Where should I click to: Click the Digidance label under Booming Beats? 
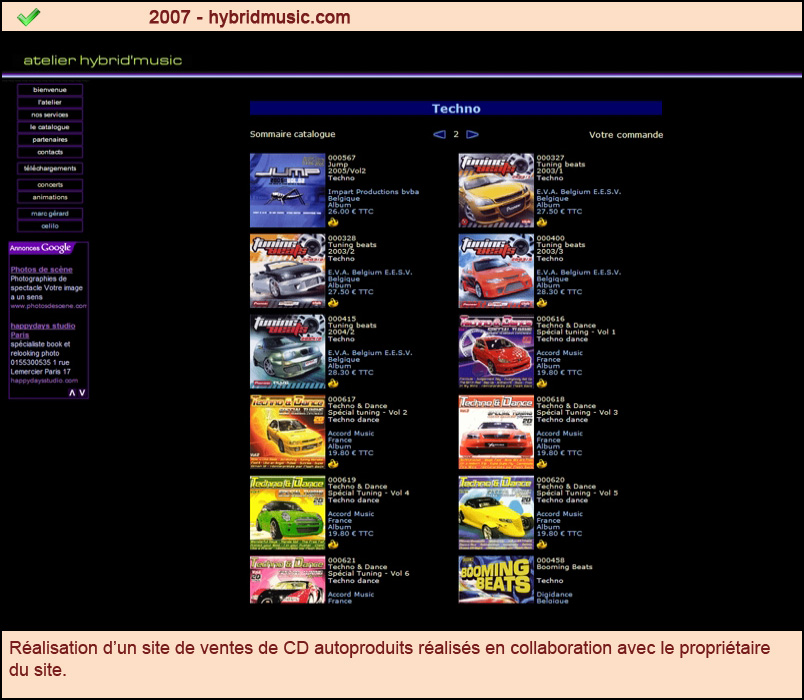point(554,594)
